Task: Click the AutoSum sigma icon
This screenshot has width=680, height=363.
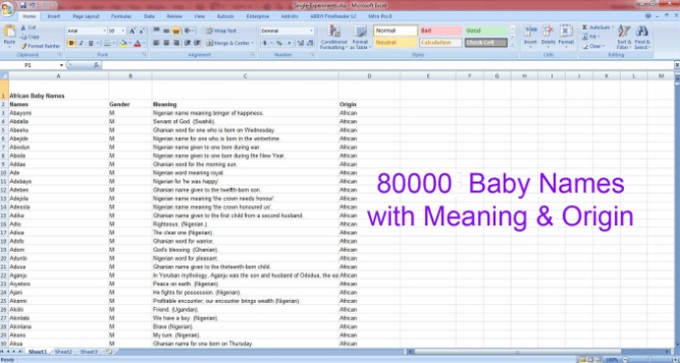Action: point(585,27)
